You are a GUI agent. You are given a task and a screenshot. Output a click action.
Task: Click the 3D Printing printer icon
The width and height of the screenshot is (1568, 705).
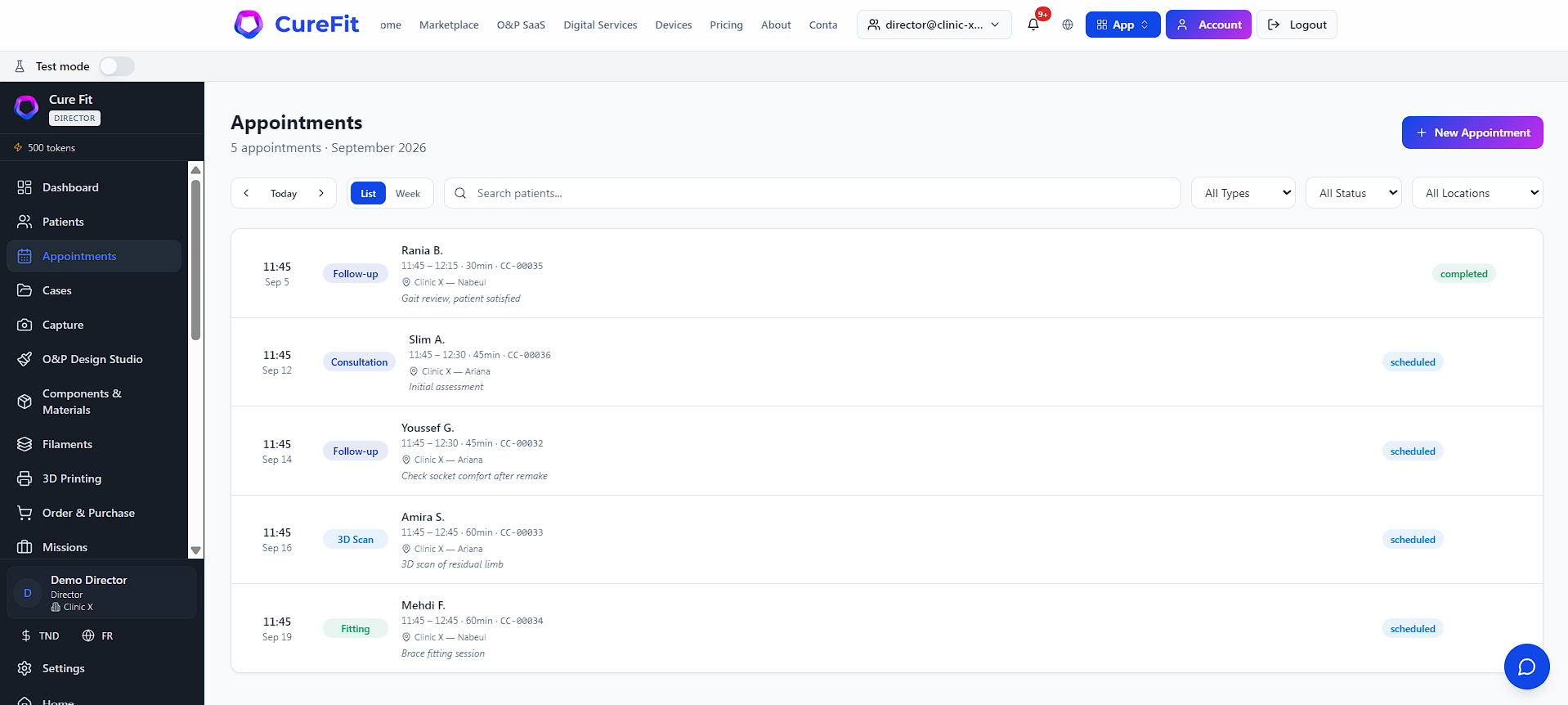pos(25,478)
